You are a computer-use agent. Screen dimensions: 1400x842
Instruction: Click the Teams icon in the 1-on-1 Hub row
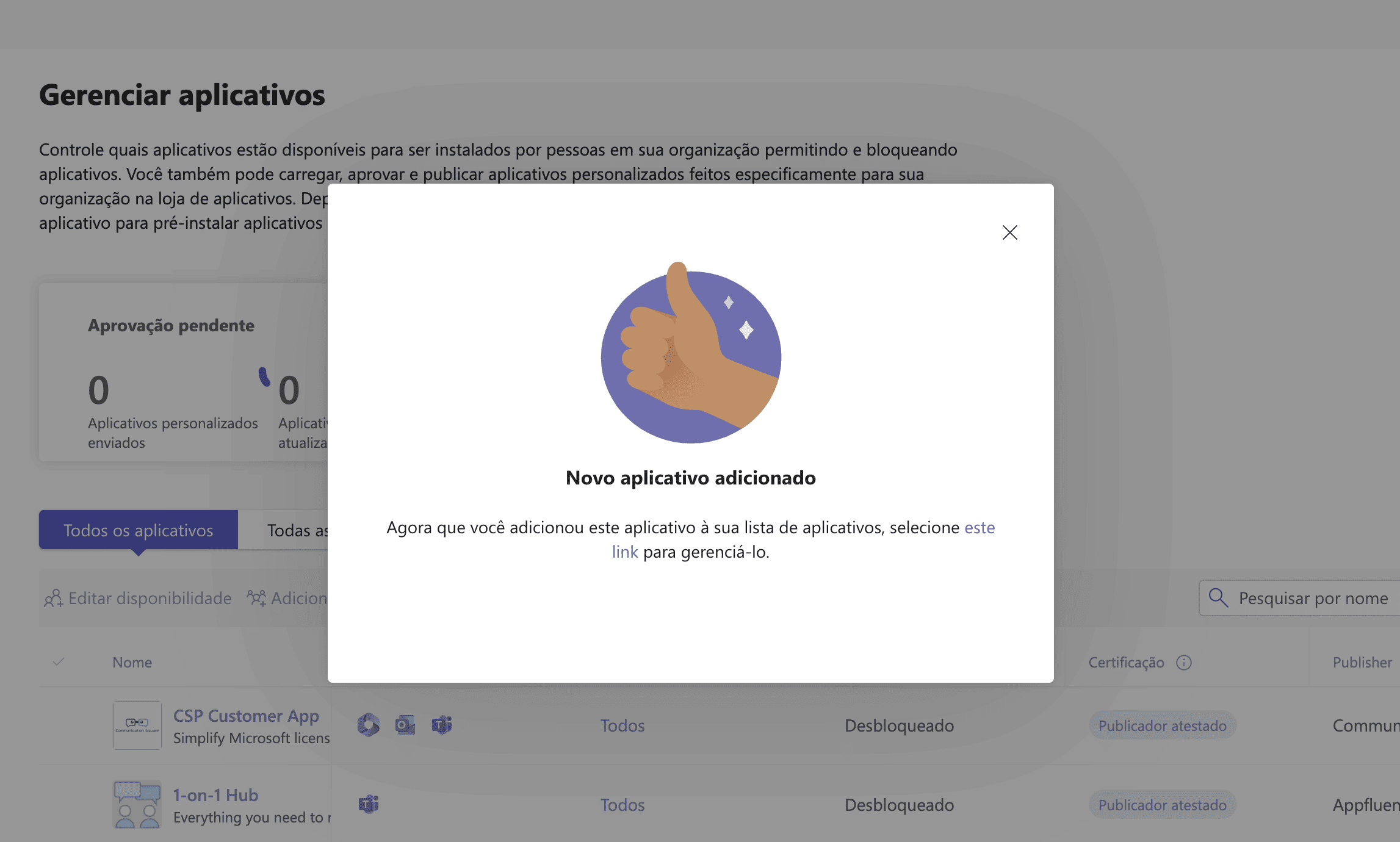point(368,804)
